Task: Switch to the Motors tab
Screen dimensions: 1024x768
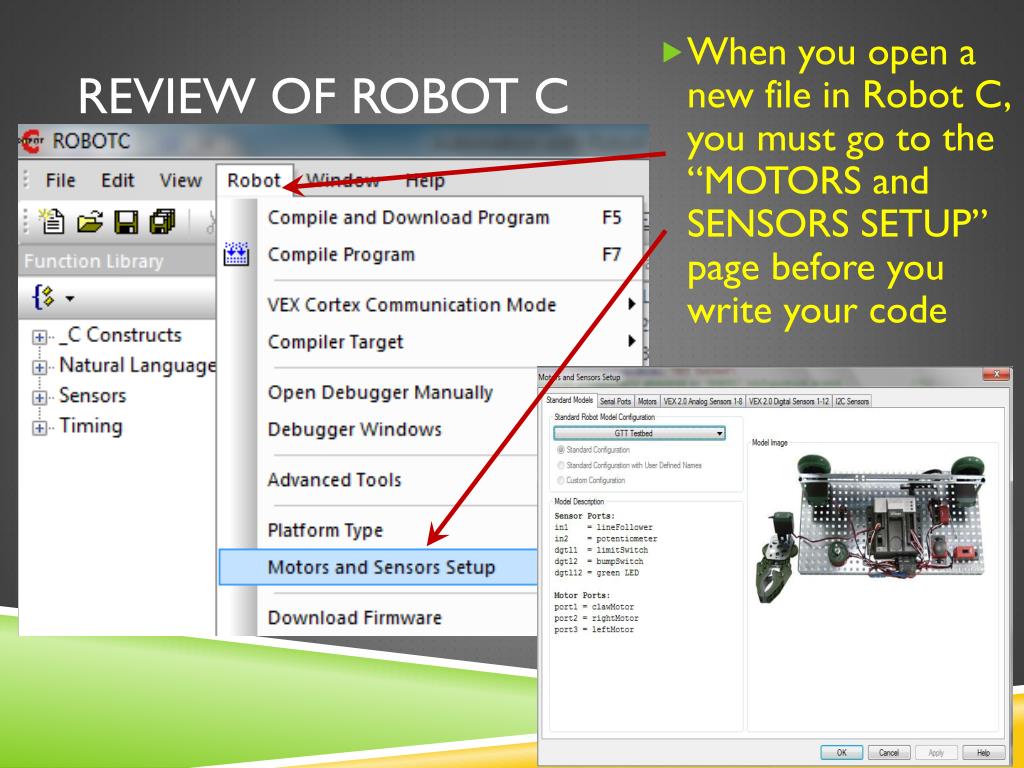Action: point(647,402)
